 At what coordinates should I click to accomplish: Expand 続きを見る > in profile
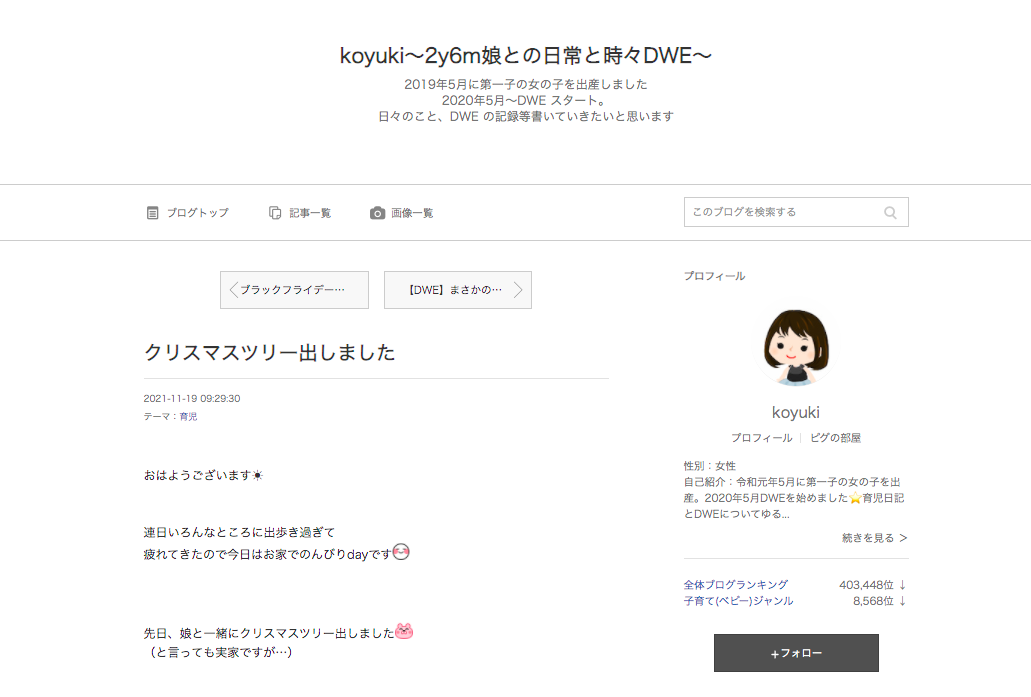click(x=875, y=538)
